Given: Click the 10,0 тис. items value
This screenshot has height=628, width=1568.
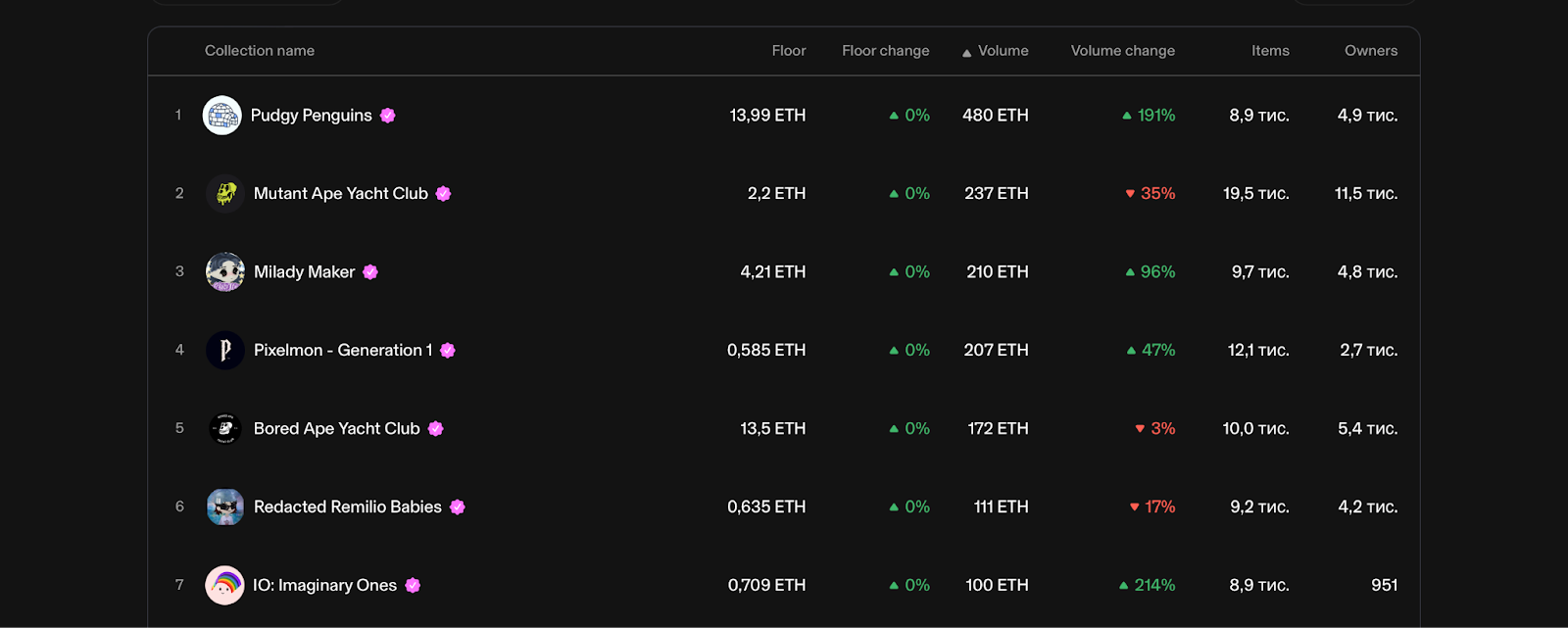Looking at the screenshot, I should [1256, 429].
